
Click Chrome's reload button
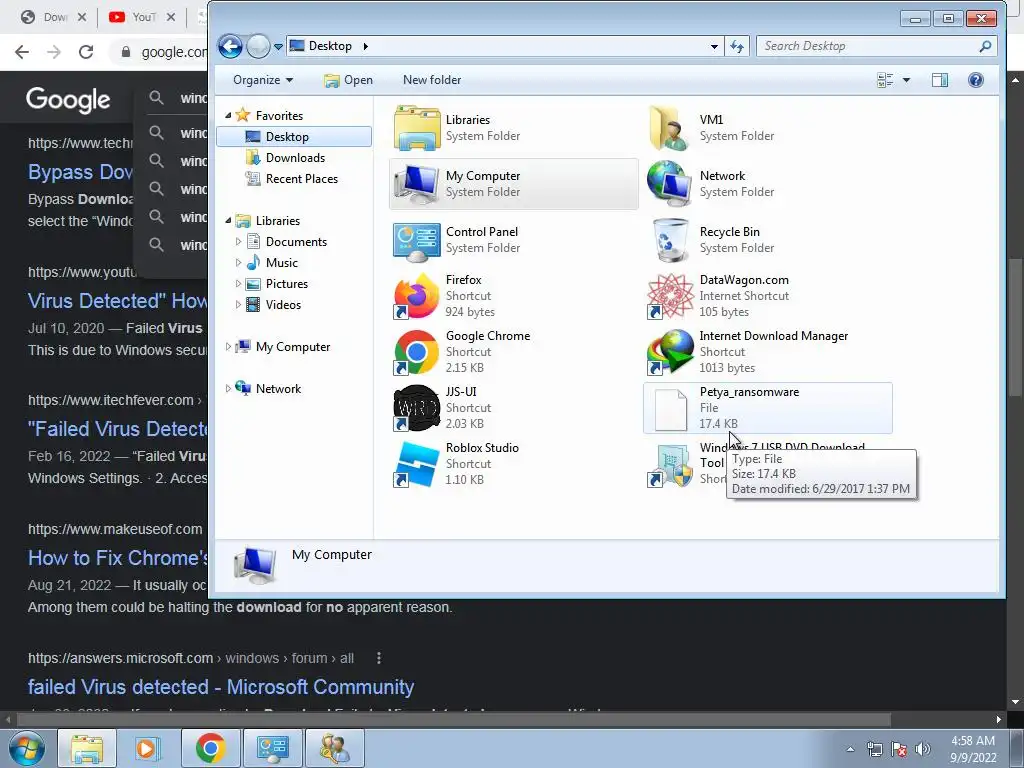click(86, 52)
